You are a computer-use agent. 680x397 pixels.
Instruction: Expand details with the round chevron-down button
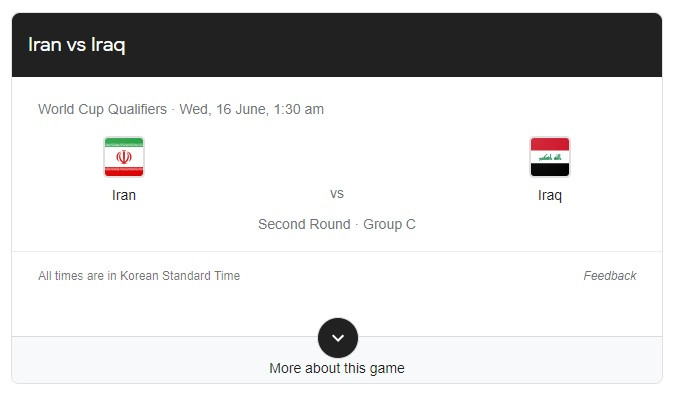tap(337, 338)
